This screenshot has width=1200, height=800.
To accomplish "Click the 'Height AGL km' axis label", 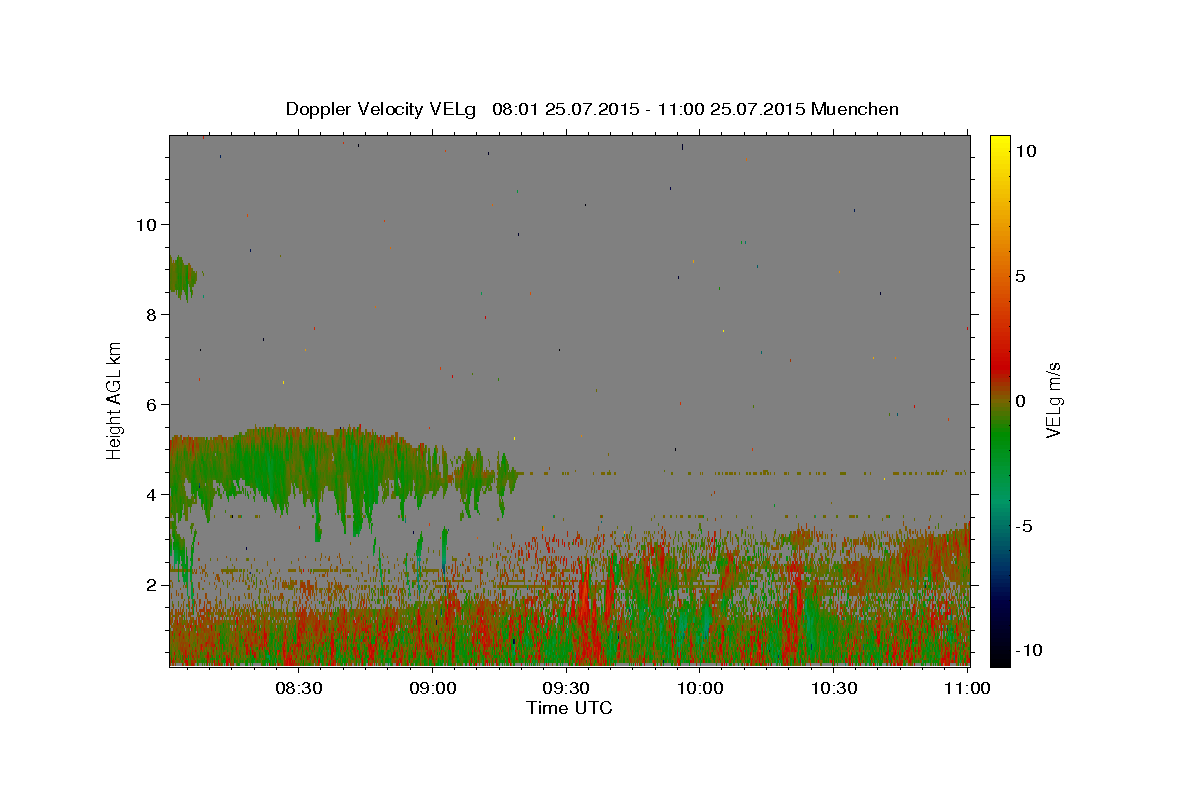I will [x=115, y=401].
